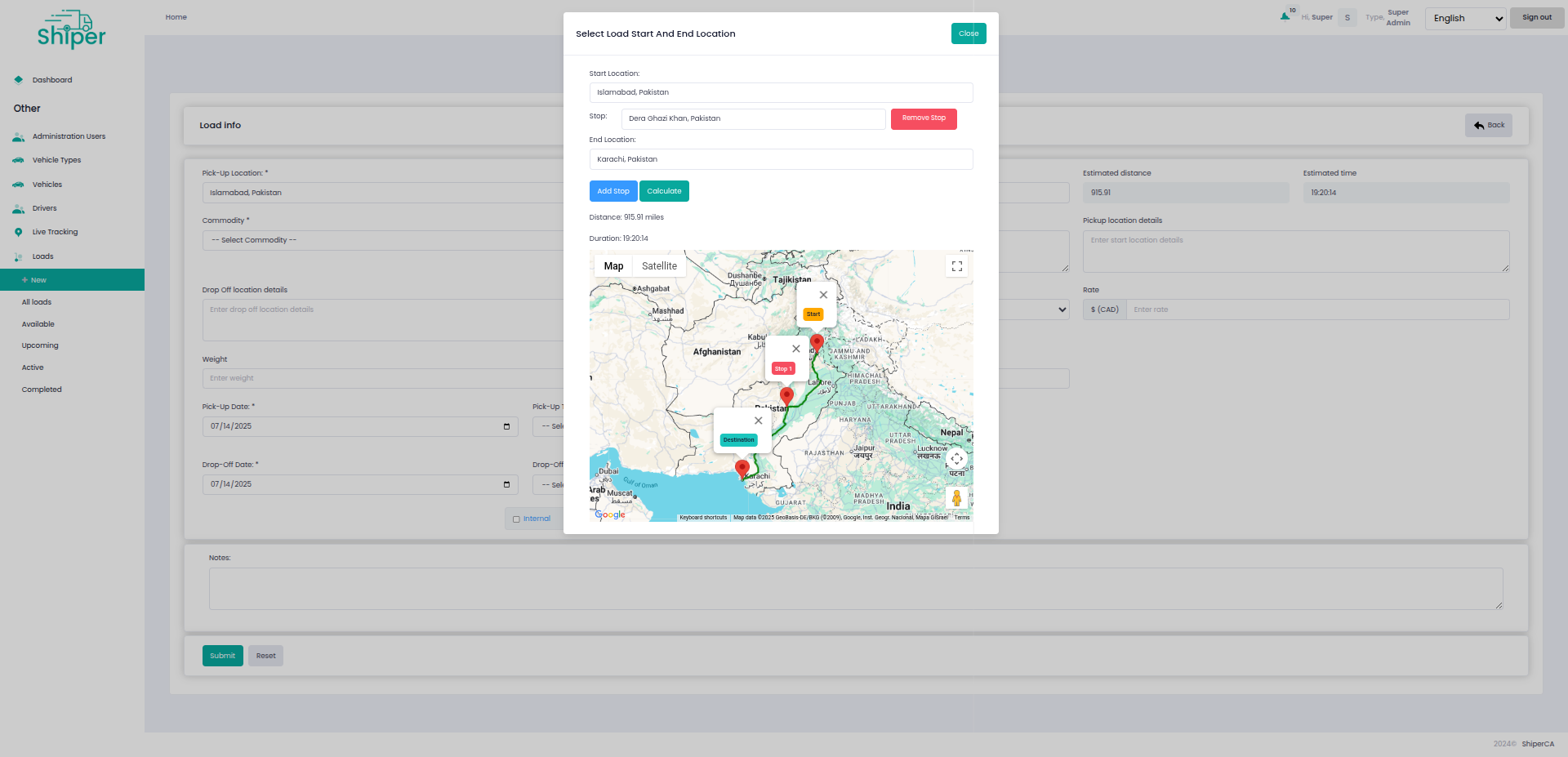Go to the Completed loads section
Screen dimensions: 1568x757
41,390
